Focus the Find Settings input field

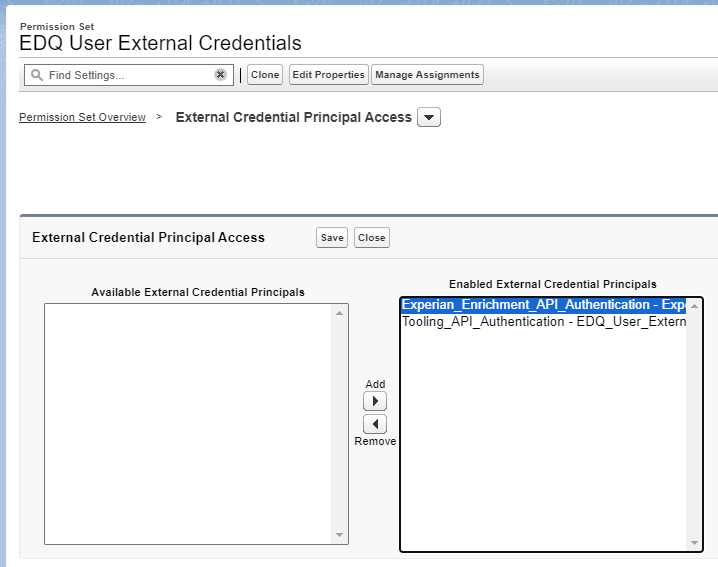(129, 75)
